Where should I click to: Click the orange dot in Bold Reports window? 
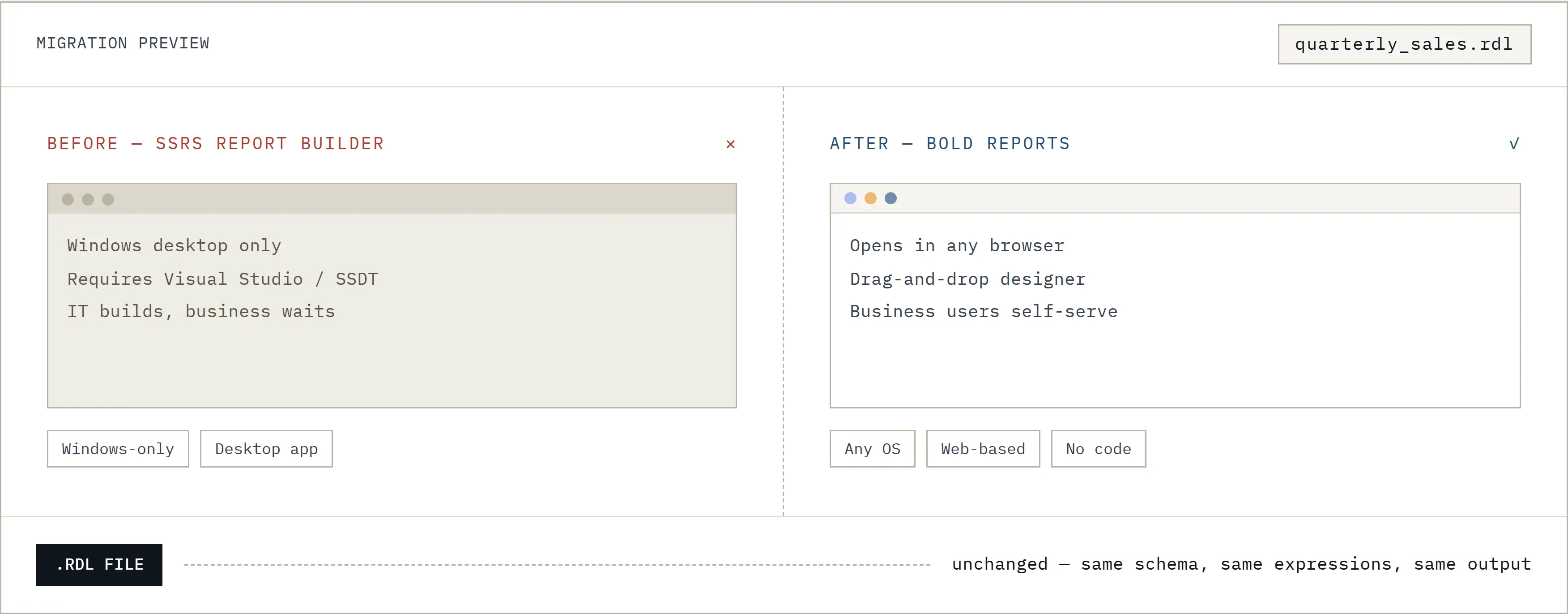tap(870, 198)
